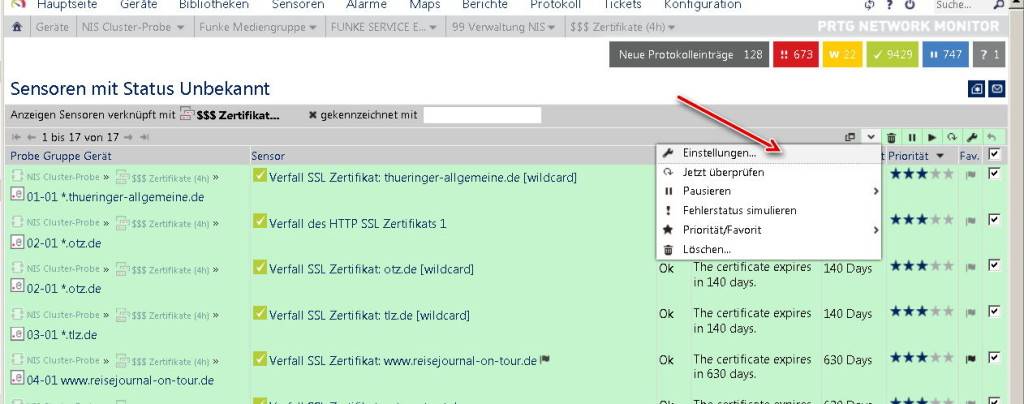The image size is (1024, 404).
Task: Uncheck the 'Verfall des HTTP SSL Zertifikats 1' checkbox
Action: point(994,219)
